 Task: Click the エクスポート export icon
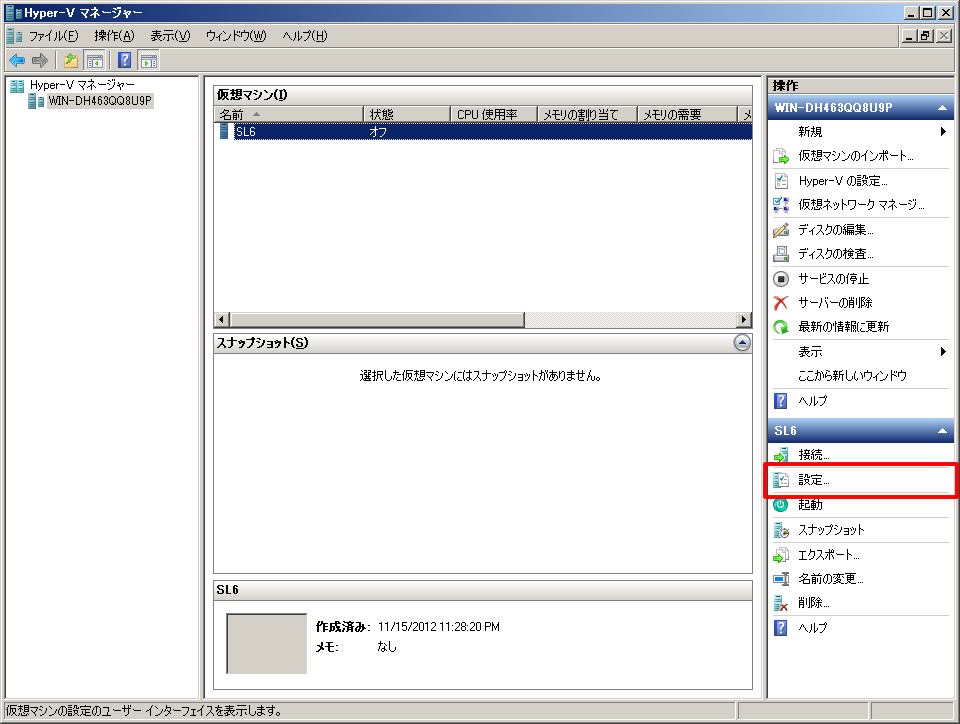click(781, 554)
